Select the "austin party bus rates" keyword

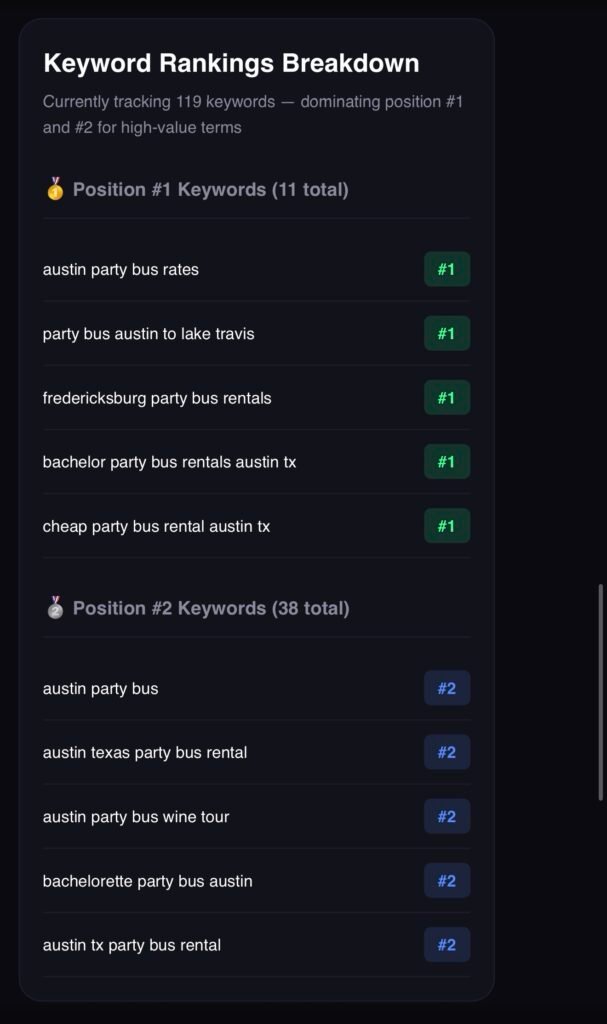(x=121, y=269)
